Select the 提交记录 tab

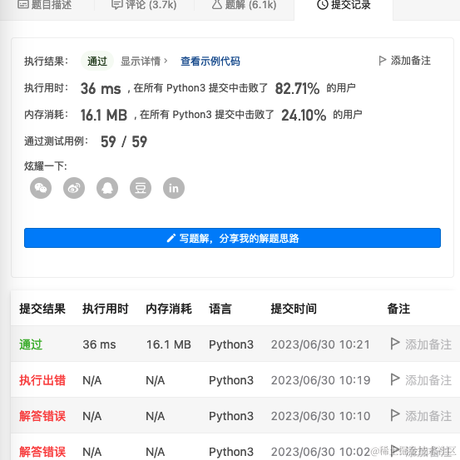344,5
